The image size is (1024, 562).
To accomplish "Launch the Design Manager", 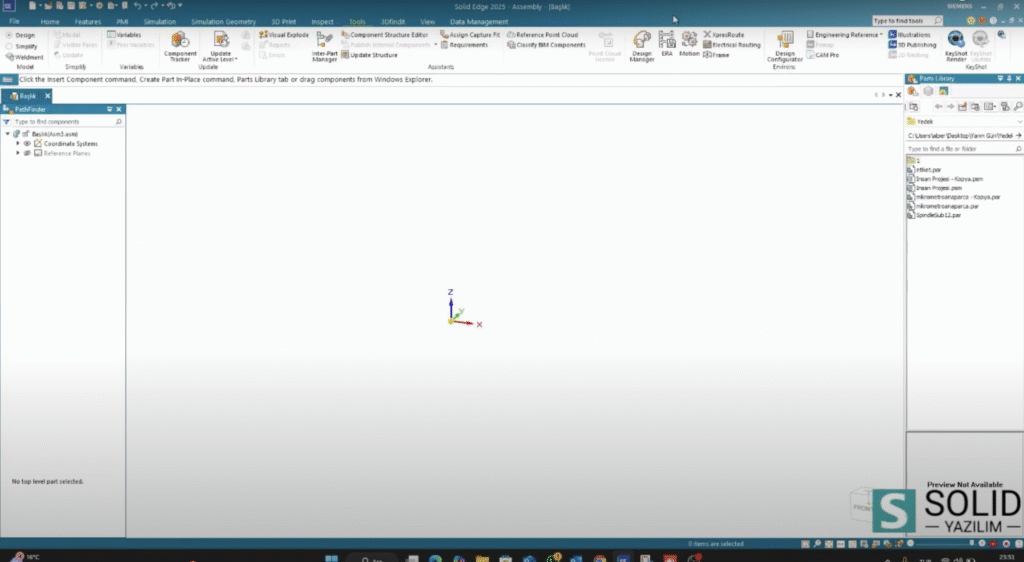I will click(x=641, y=46).
